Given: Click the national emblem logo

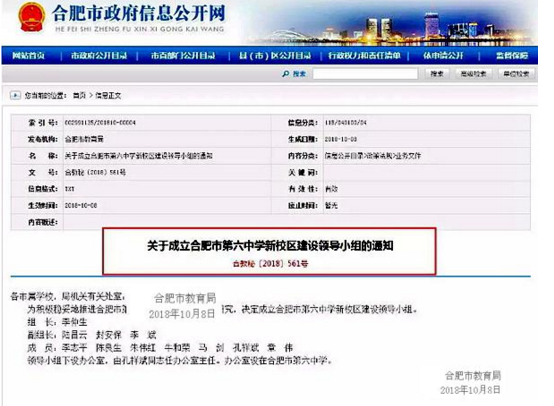Looking at the screenshot, I should click(31, 17).
